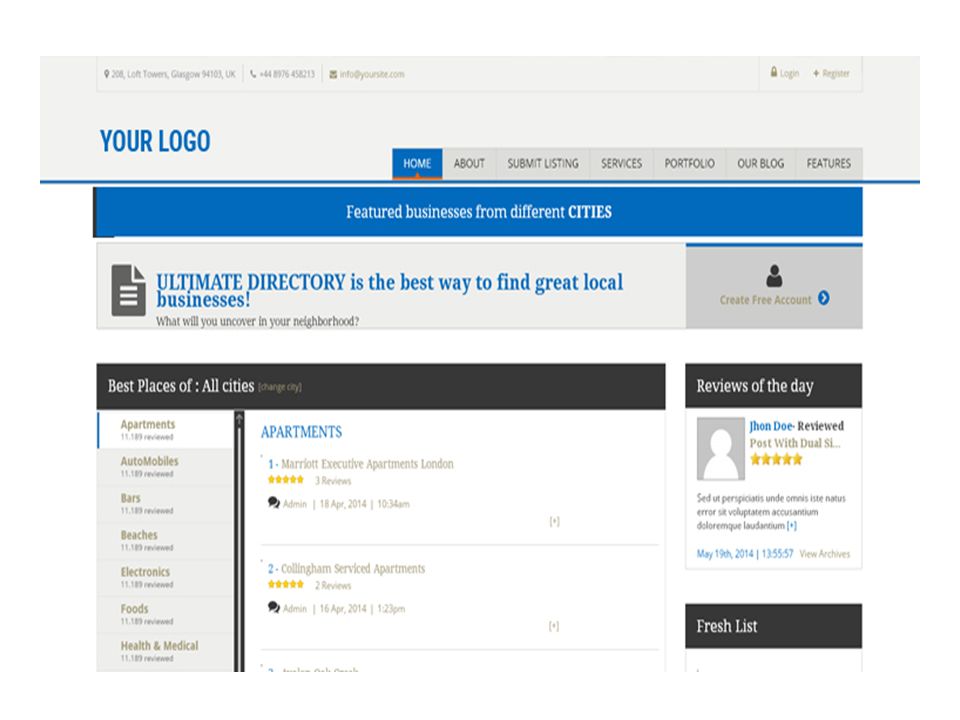Image resolution: width=960 pixels, height=720 pixels.
Task: Click the blue arrow icon after Create Free Account
Action: (x=824, y=298)
